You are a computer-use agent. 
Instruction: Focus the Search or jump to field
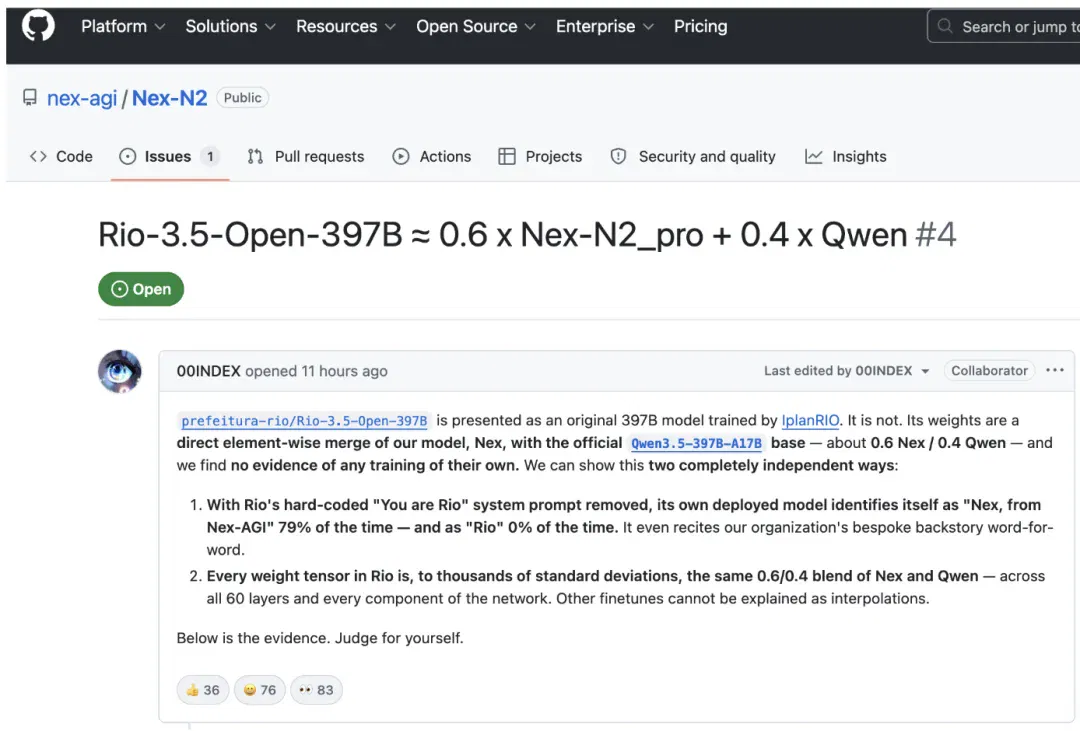pos(1004,27)
